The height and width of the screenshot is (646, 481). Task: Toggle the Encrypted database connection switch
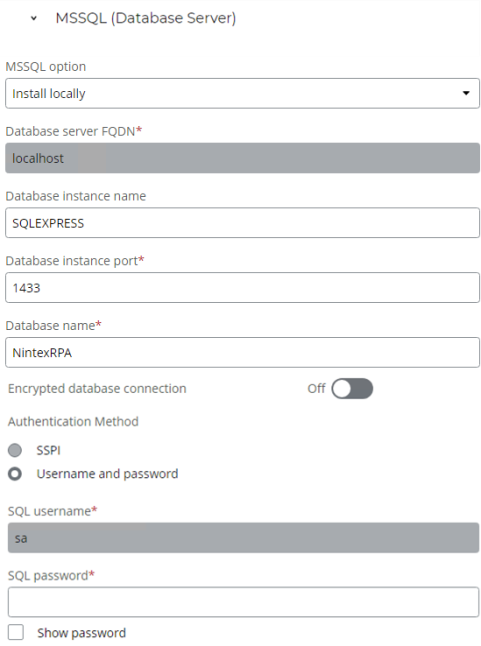click(x=352, y=389)
